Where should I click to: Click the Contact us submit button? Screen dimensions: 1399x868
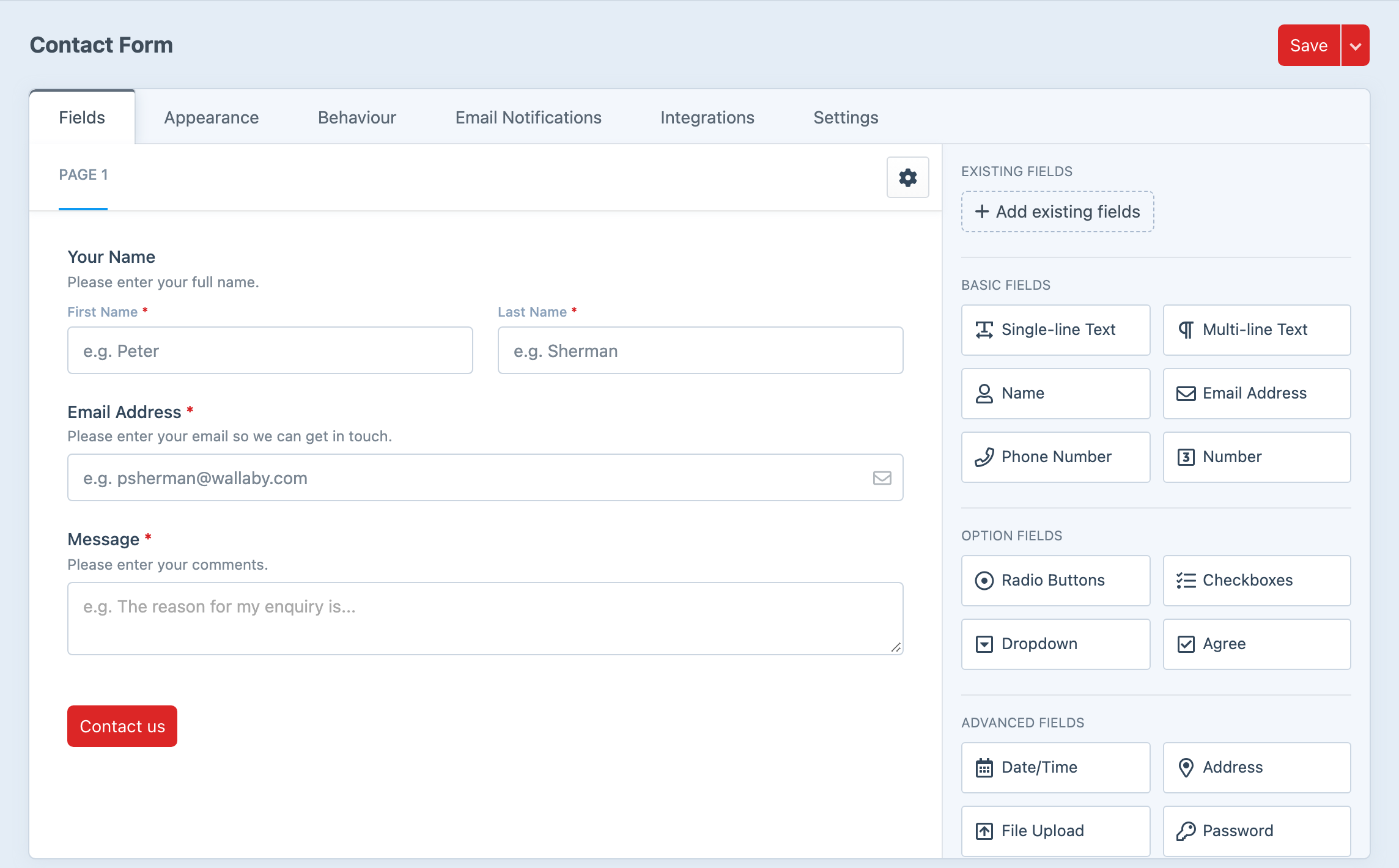(122, 726)
